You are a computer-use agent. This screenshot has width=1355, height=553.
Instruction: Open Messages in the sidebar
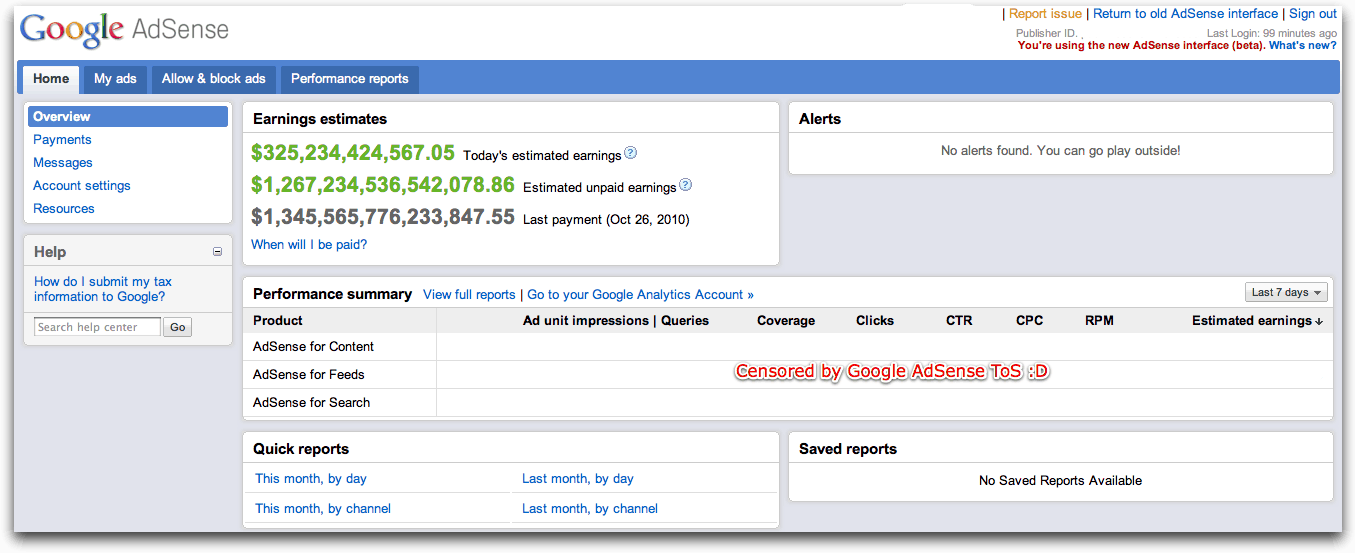tap(63, 163)
